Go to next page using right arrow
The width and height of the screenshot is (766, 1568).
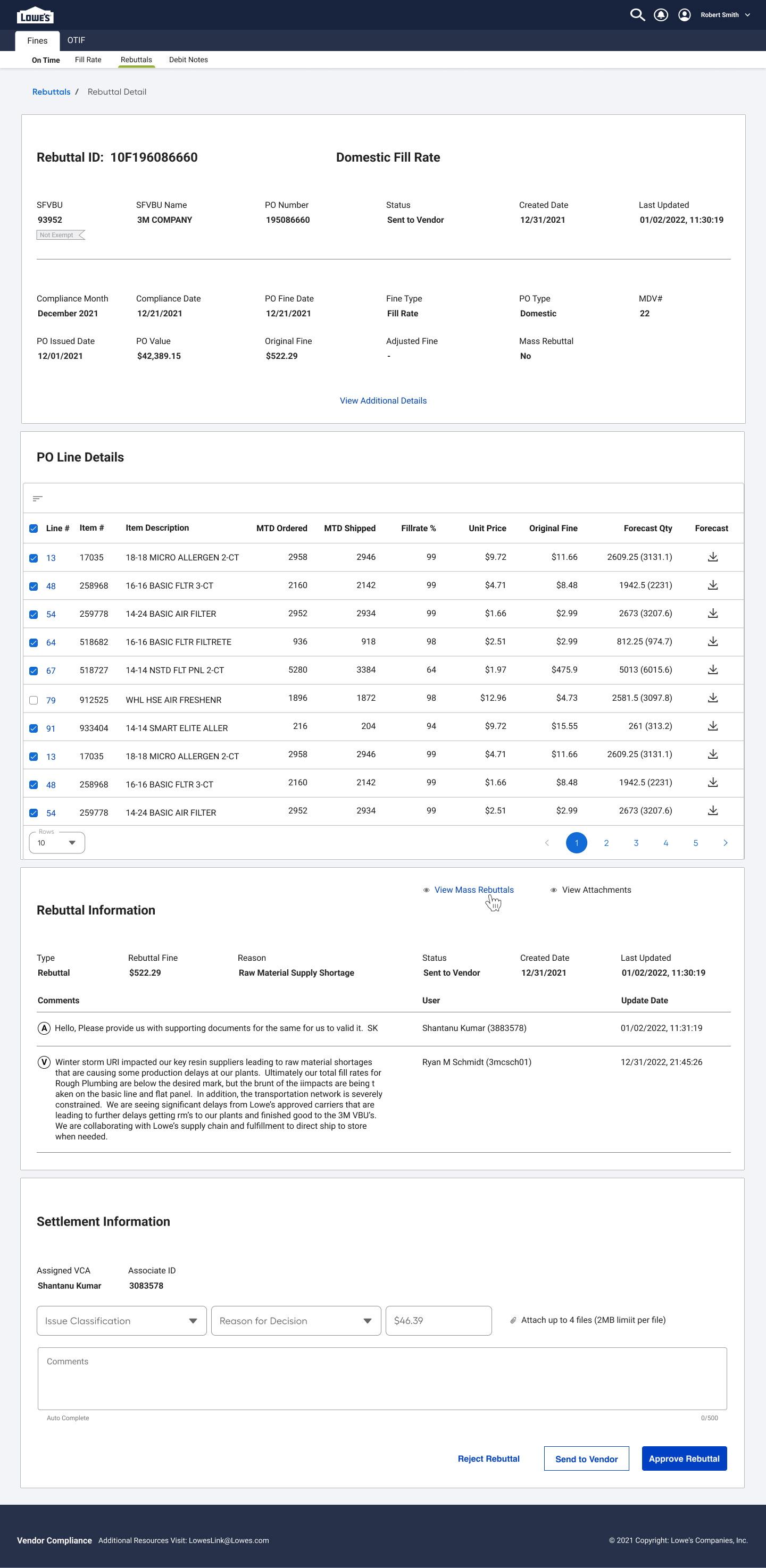point(725,842)
